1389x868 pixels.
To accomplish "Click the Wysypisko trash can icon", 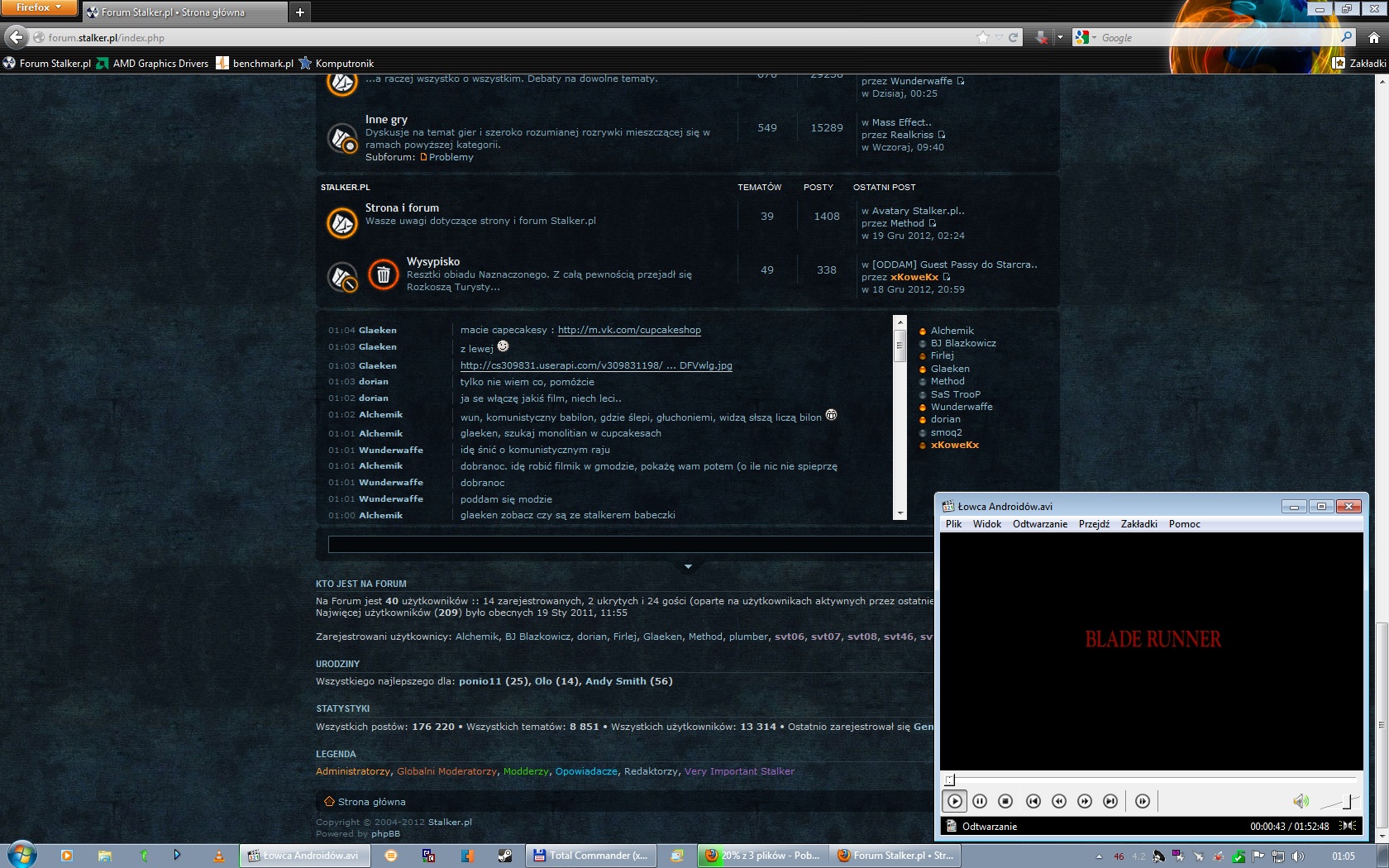I will pos(383,275).
